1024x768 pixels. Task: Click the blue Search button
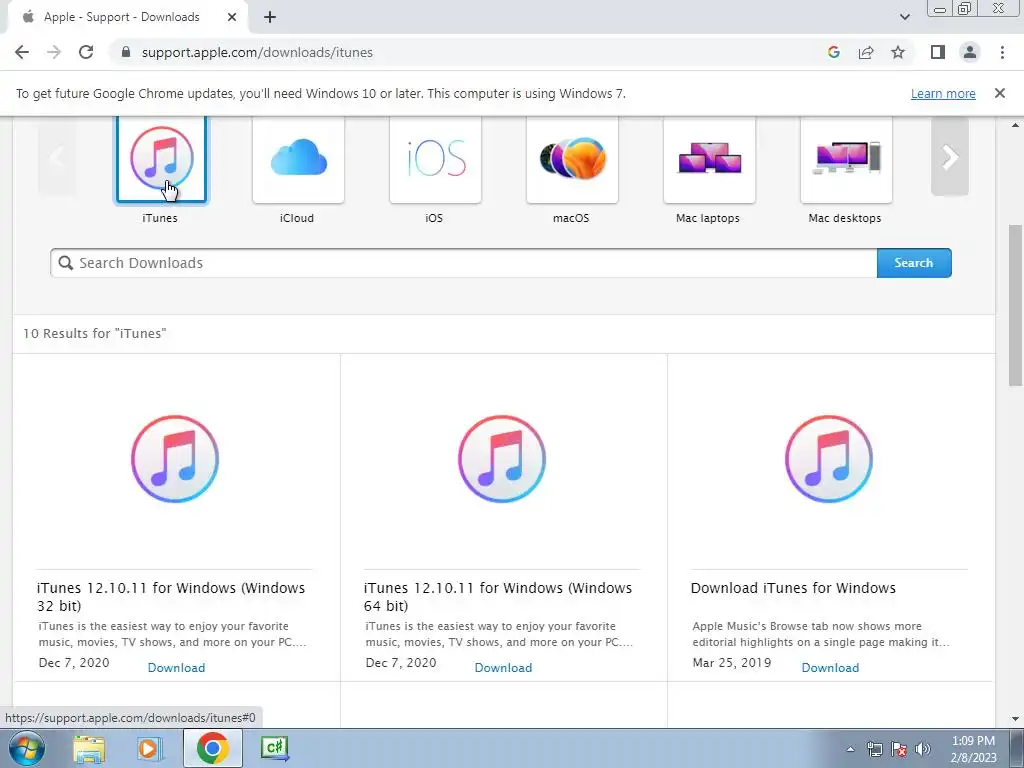coord(914,263)
